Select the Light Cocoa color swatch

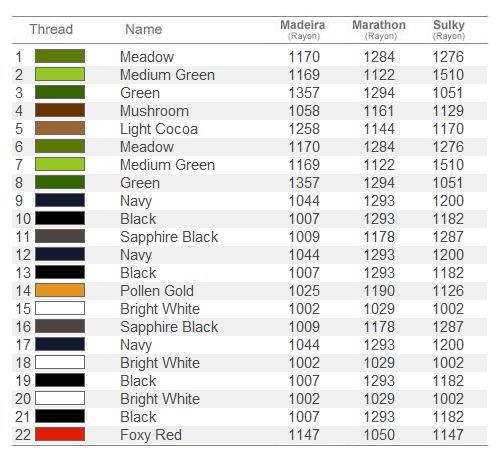(60, 128)
